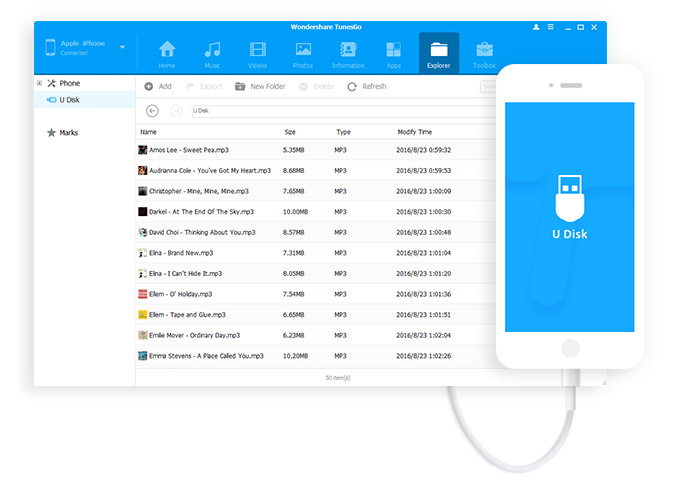Select Audrianna Cole - You've Got My Heart.mp3
696x487 pixels.
click(316, 170)
